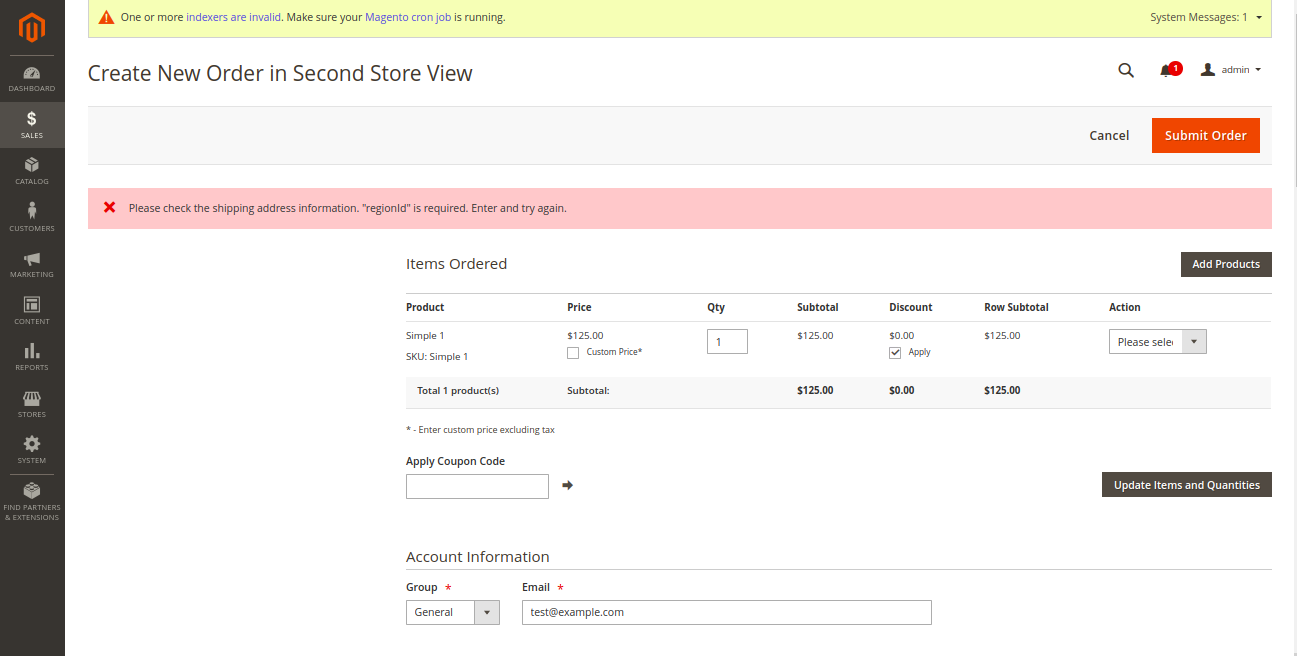This screenshot has width=1297, height=656.
Task: Open the Action 'Please select' dropdown
Action: [1158, 342]
